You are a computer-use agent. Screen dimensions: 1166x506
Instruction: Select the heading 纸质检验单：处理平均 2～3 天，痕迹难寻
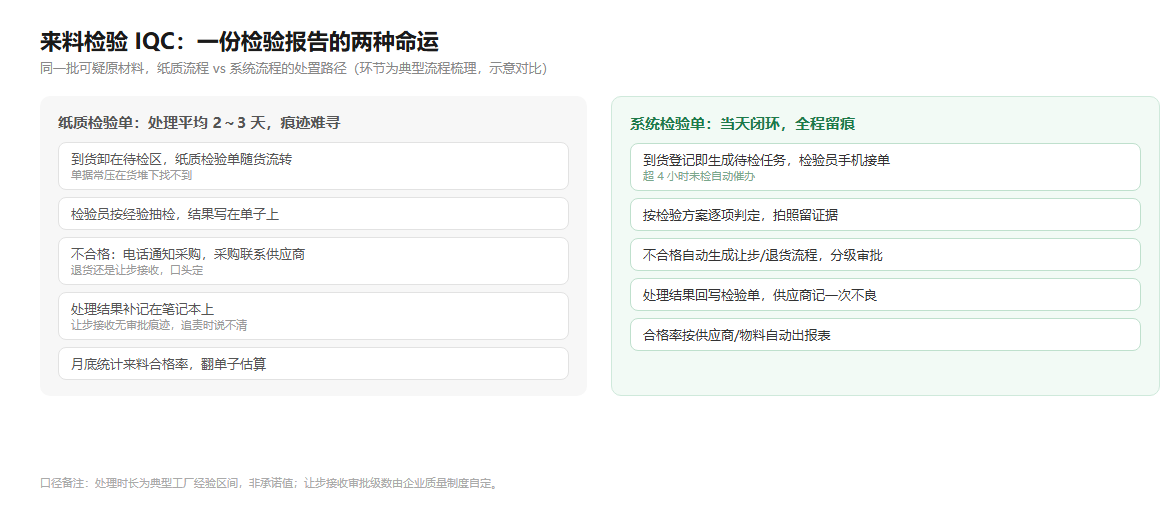click(199, 123)
